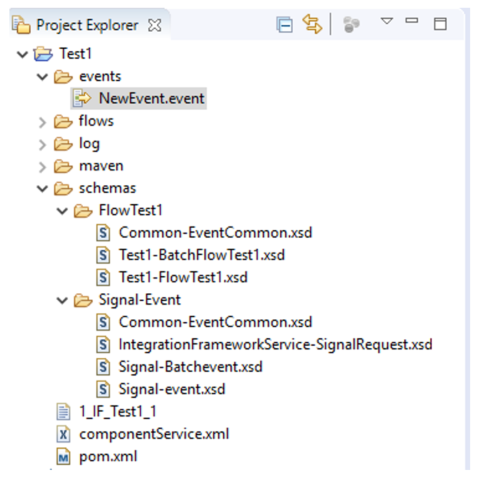487x484 pixels.
Task: Click the schemas folder icon
Action: click(63, 189)
